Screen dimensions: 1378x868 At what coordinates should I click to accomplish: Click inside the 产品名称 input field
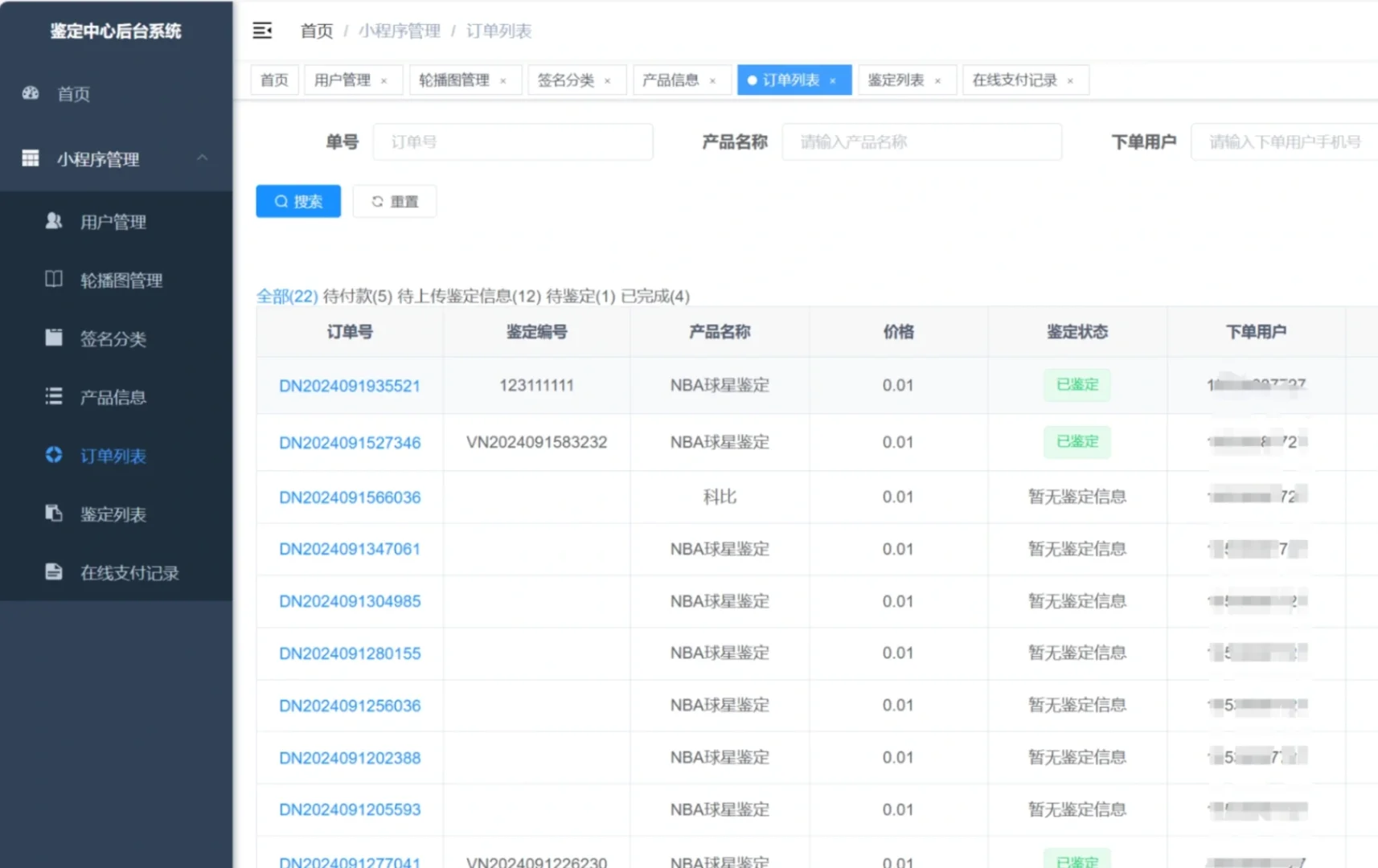click(x=921, y=141)
